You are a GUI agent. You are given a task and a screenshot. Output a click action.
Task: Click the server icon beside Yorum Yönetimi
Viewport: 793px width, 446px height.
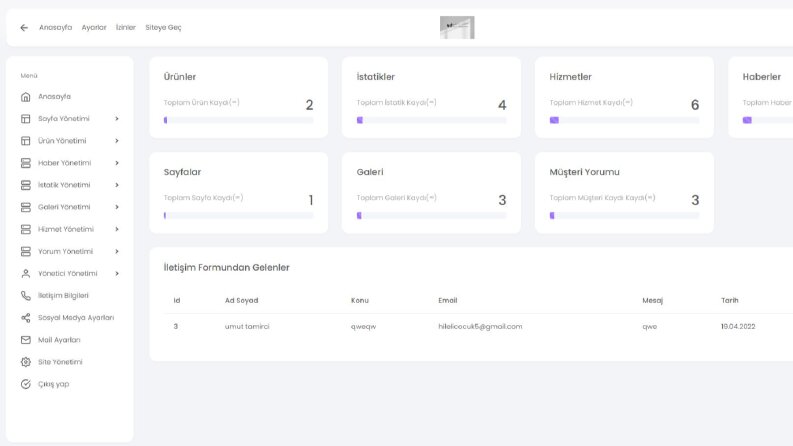pos(26,251)
